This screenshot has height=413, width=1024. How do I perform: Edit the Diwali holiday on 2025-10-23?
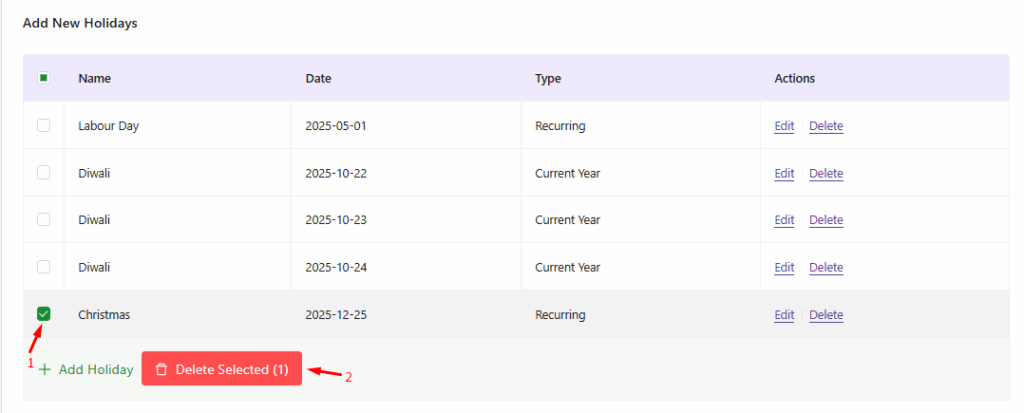point(784,220)
